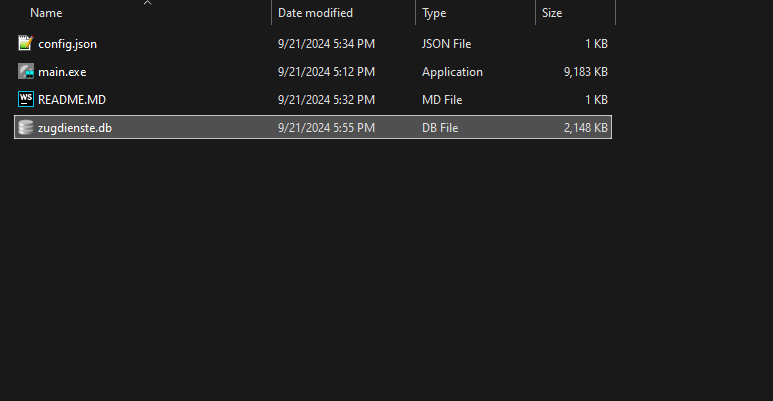
Task: Click the sort direction arrow above Name
Action: 147,3
